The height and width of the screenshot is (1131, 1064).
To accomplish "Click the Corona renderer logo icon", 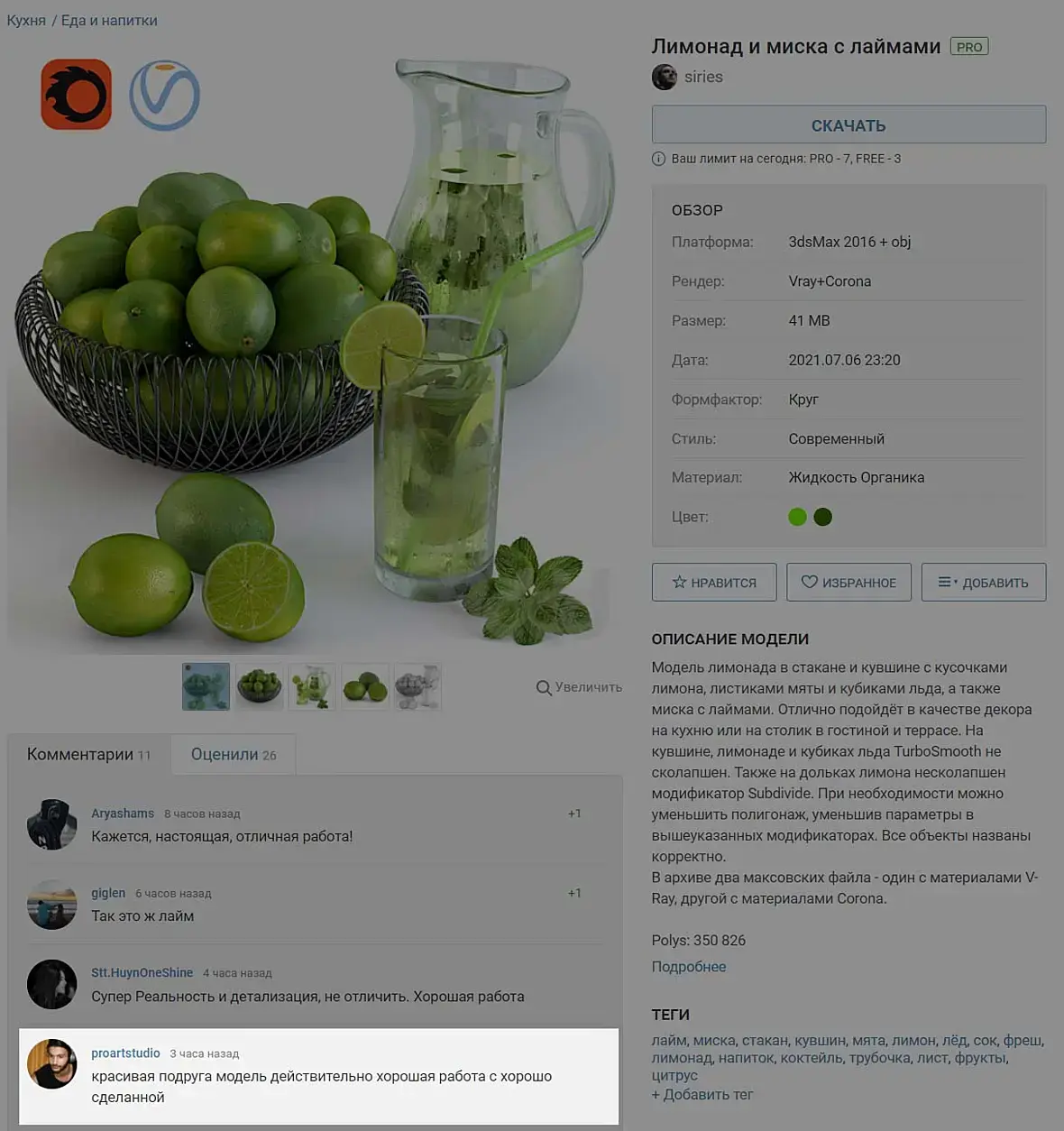I will pos(76,95).
